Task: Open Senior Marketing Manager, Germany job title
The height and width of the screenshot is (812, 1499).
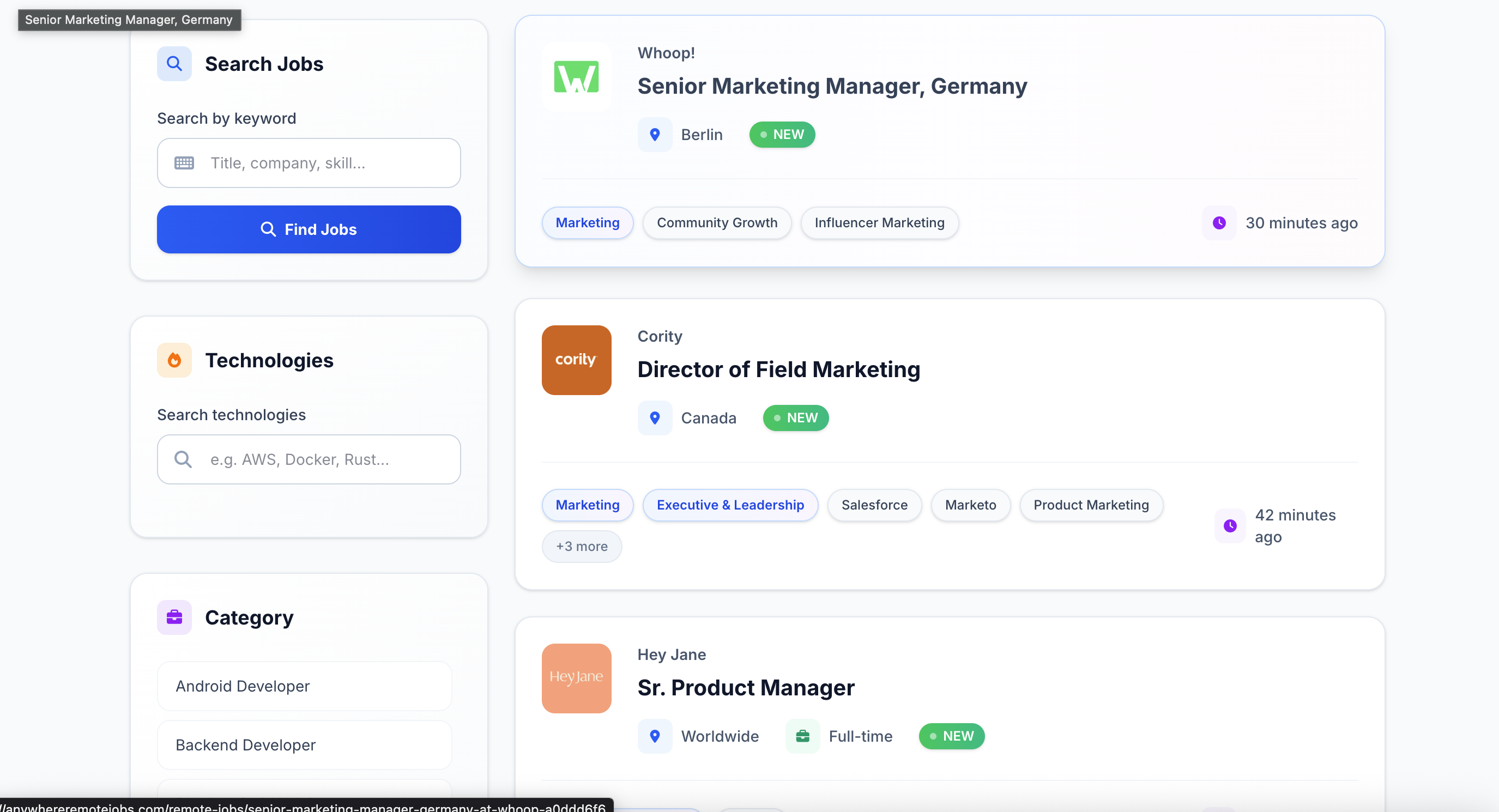Action: (832, 86)
